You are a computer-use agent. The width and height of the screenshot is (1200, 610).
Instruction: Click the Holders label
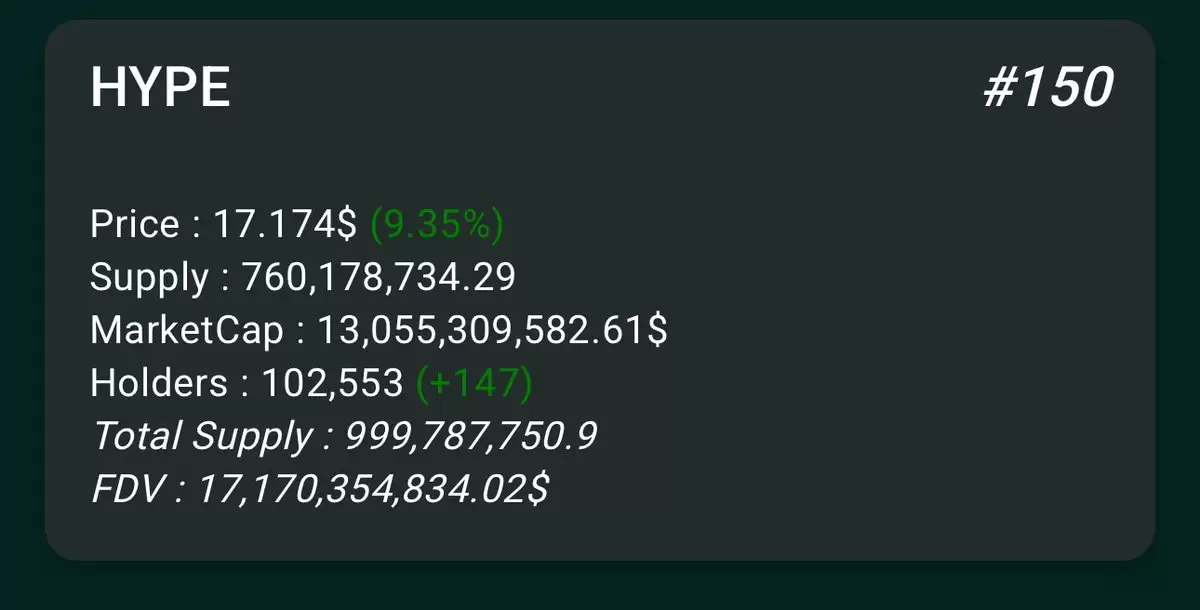[159, 383]
